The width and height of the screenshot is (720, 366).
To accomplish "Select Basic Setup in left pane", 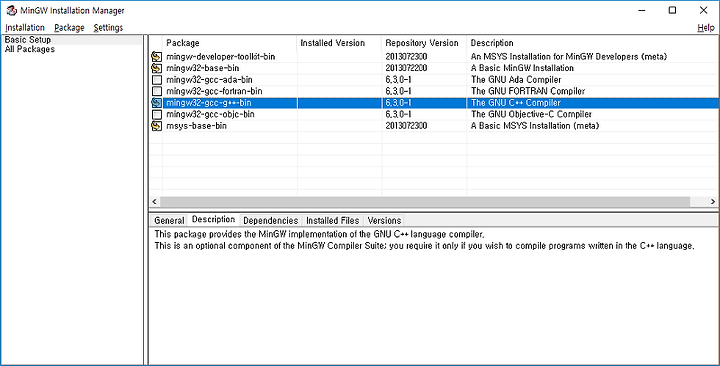I will 28,40.
